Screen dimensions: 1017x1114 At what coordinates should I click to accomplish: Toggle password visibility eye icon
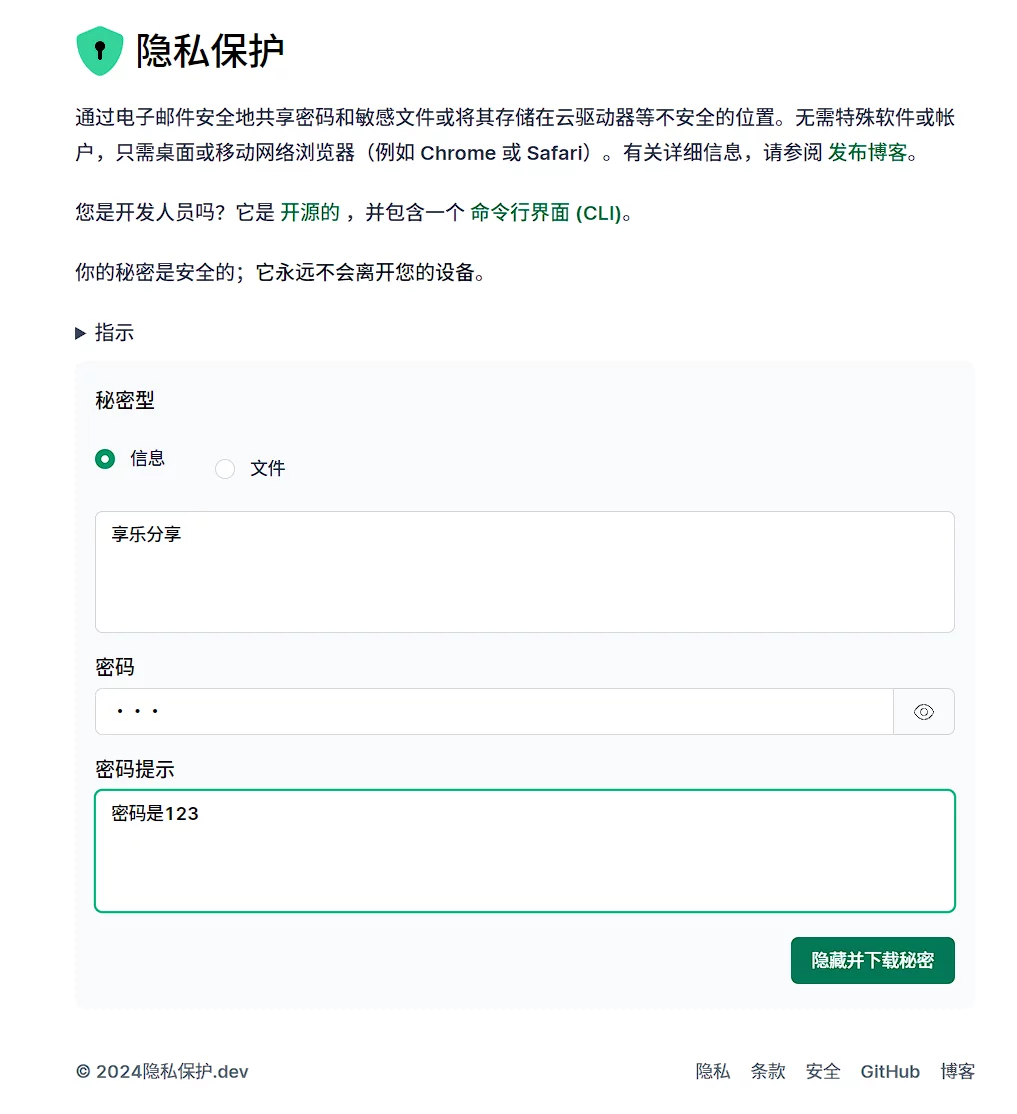pyautogui.click(x=923, y=712)
